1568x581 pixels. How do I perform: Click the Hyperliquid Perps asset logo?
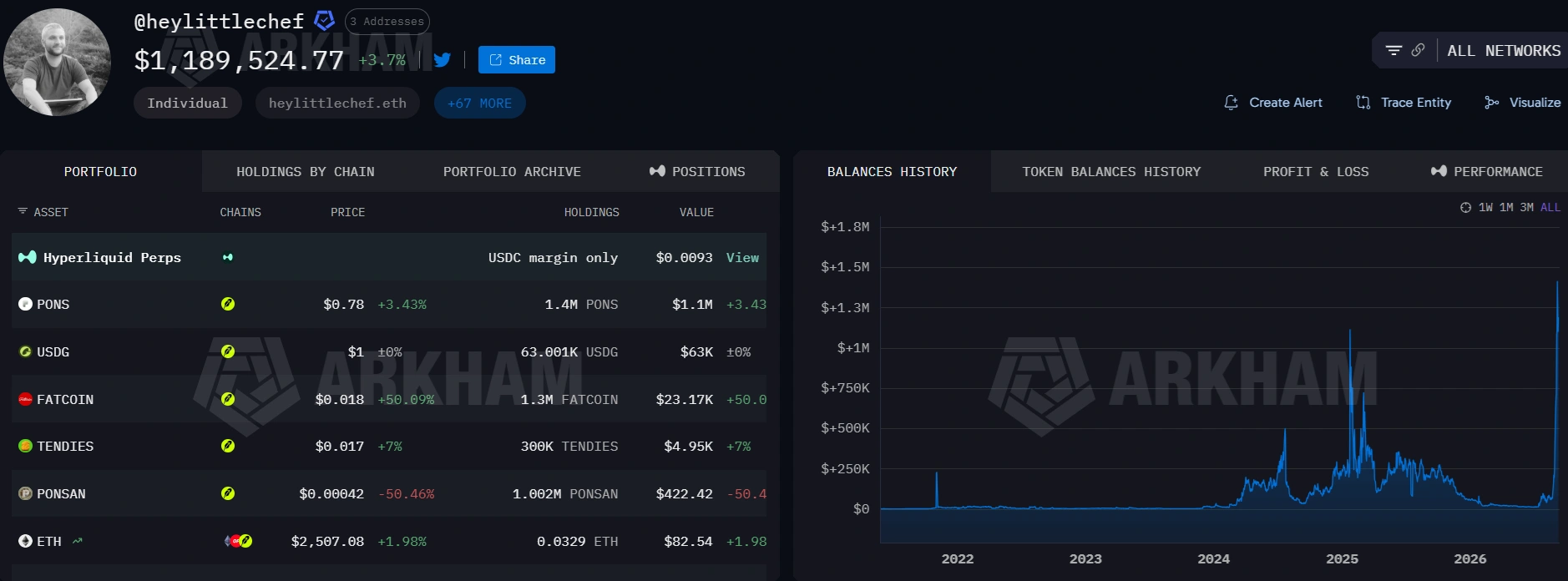point(27,257)
